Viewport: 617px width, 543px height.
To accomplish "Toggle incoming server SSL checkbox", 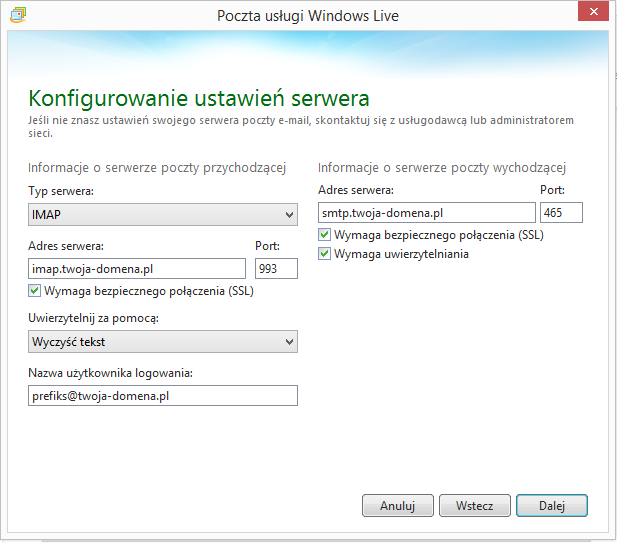I will click(34, 291).
